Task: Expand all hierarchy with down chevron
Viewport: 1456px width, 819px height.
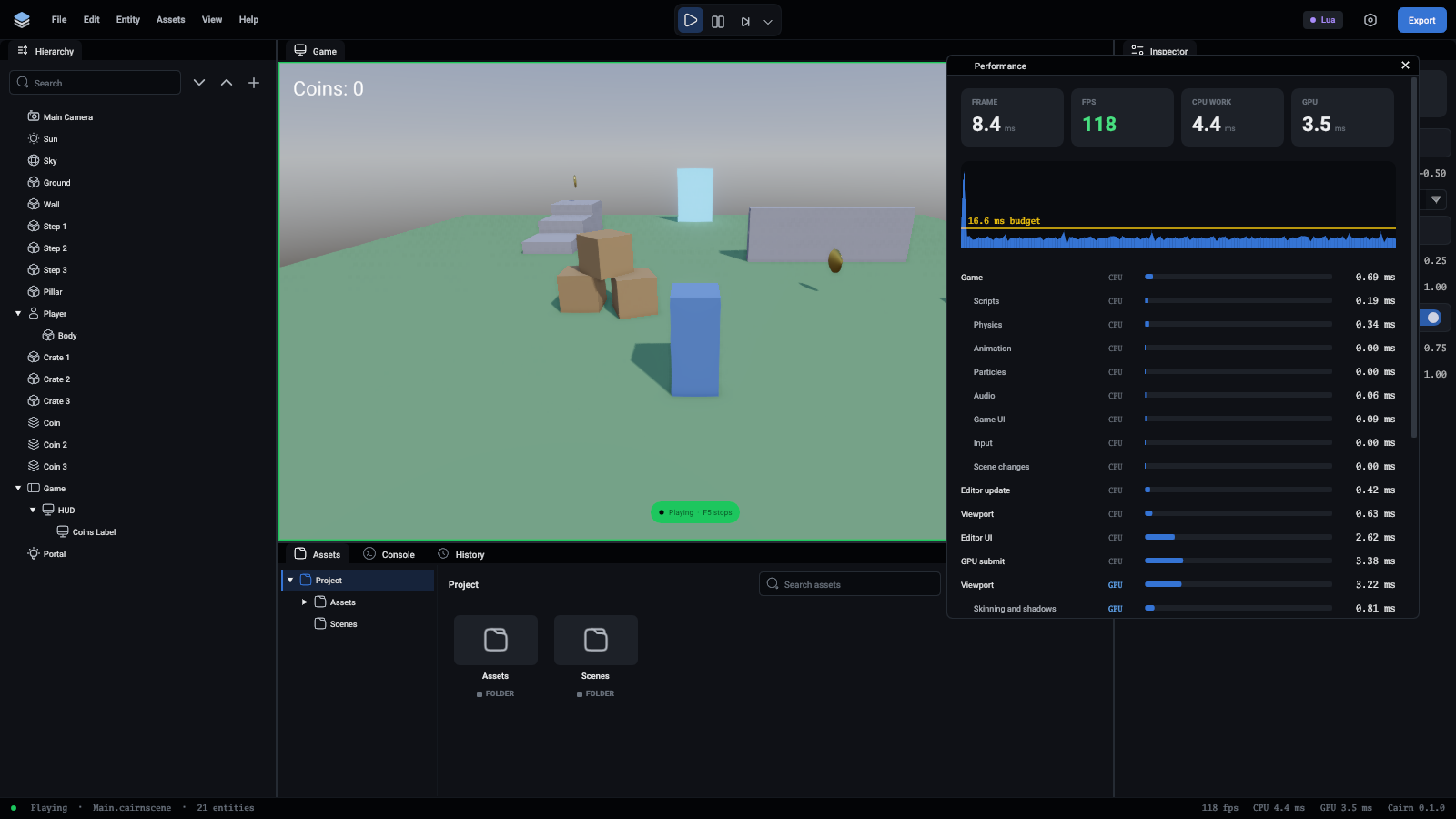Action: click(x=199, y=83)
